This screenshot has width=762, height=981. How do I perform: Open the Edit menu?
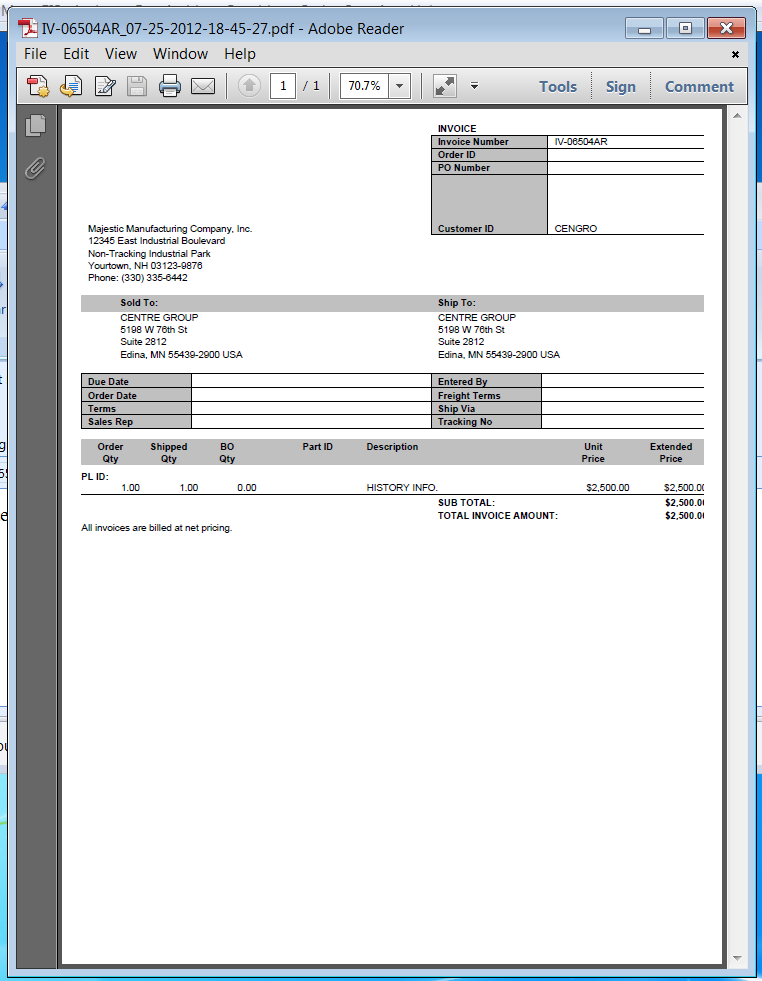[76, 54]
